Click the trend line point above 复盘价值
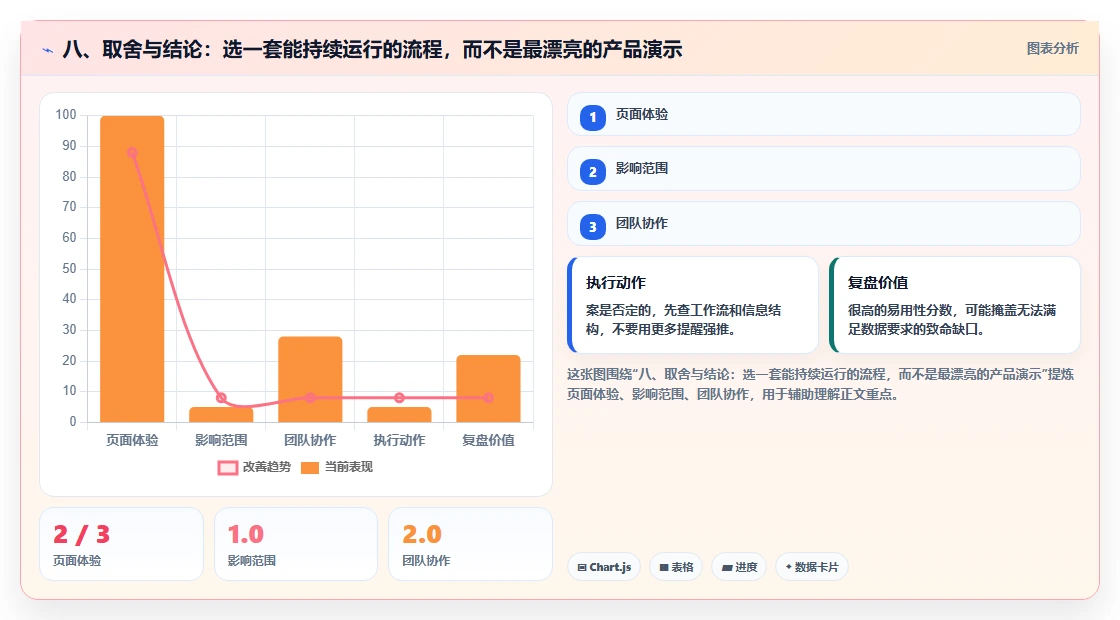This screenshot has height=620, width=1120. 489,398
